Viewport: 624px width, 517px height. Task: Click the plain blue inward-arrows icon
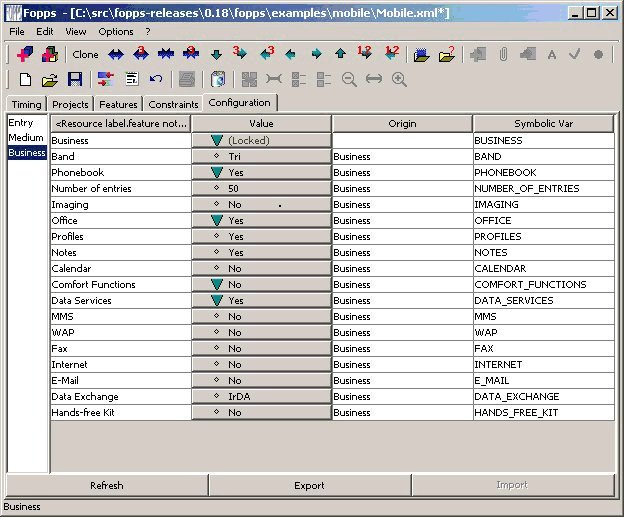click(x=166, y=53)
